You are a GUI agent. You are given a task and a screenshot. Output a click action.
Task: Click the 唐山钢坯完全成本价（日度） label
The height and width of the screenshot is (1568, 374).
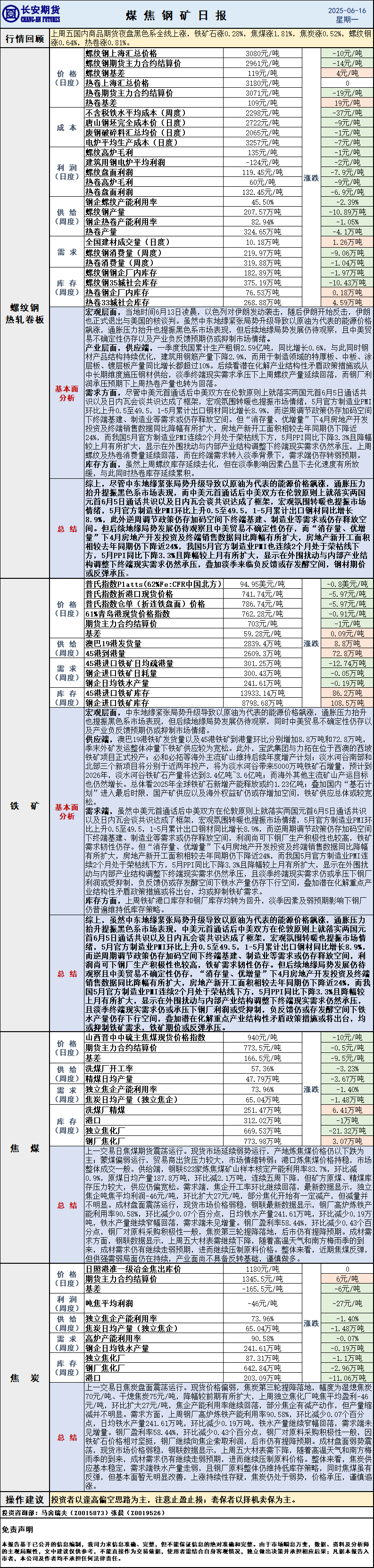coord(135,122)
